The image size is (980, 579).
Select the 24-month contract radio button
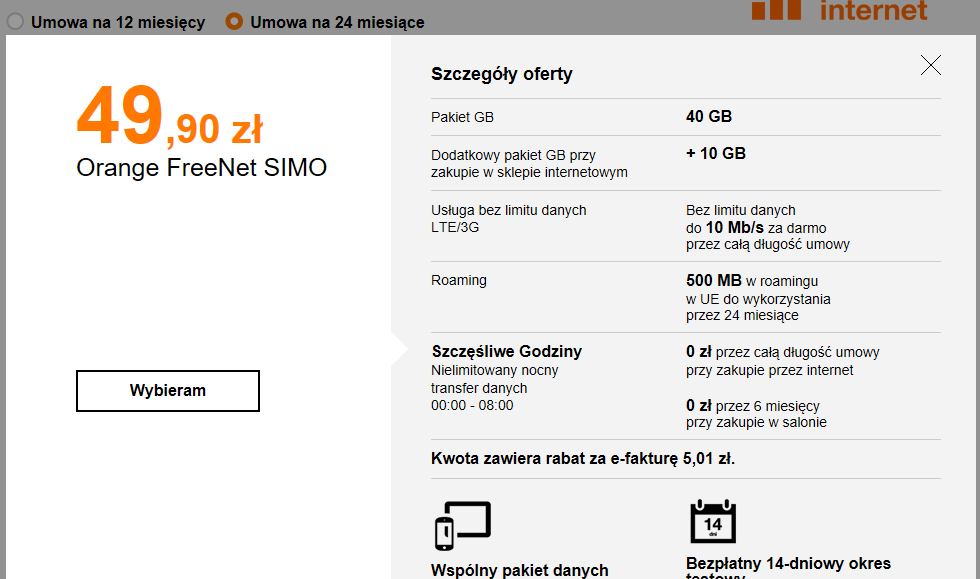[234, 21]
